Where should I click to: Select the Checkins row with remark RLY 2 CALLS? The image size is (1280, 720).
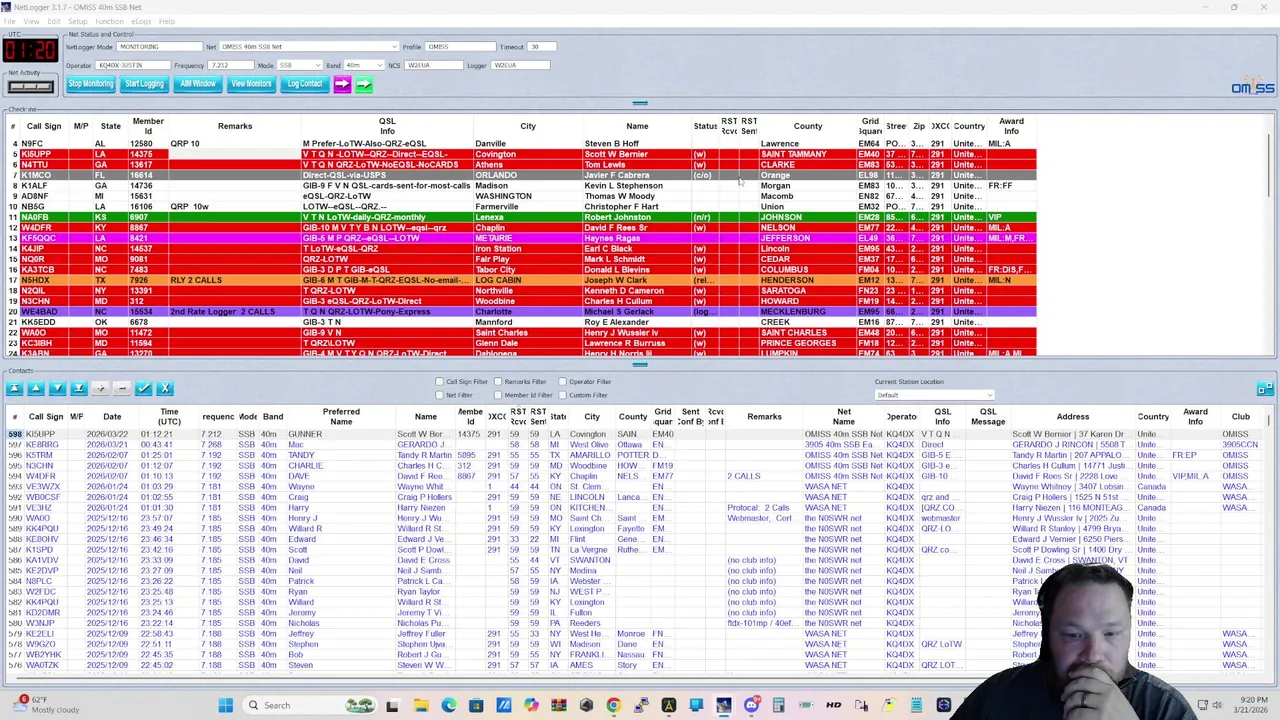[x=520, y=280]
